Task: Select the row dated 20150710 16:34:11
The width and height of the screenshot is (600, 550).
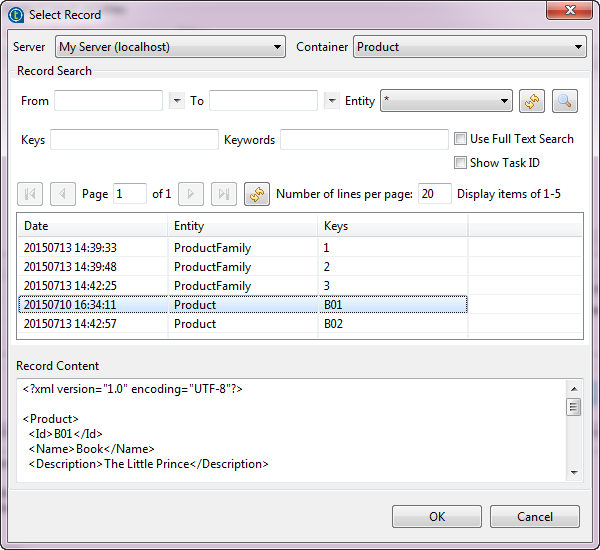Action: click(x=243, y=305)
